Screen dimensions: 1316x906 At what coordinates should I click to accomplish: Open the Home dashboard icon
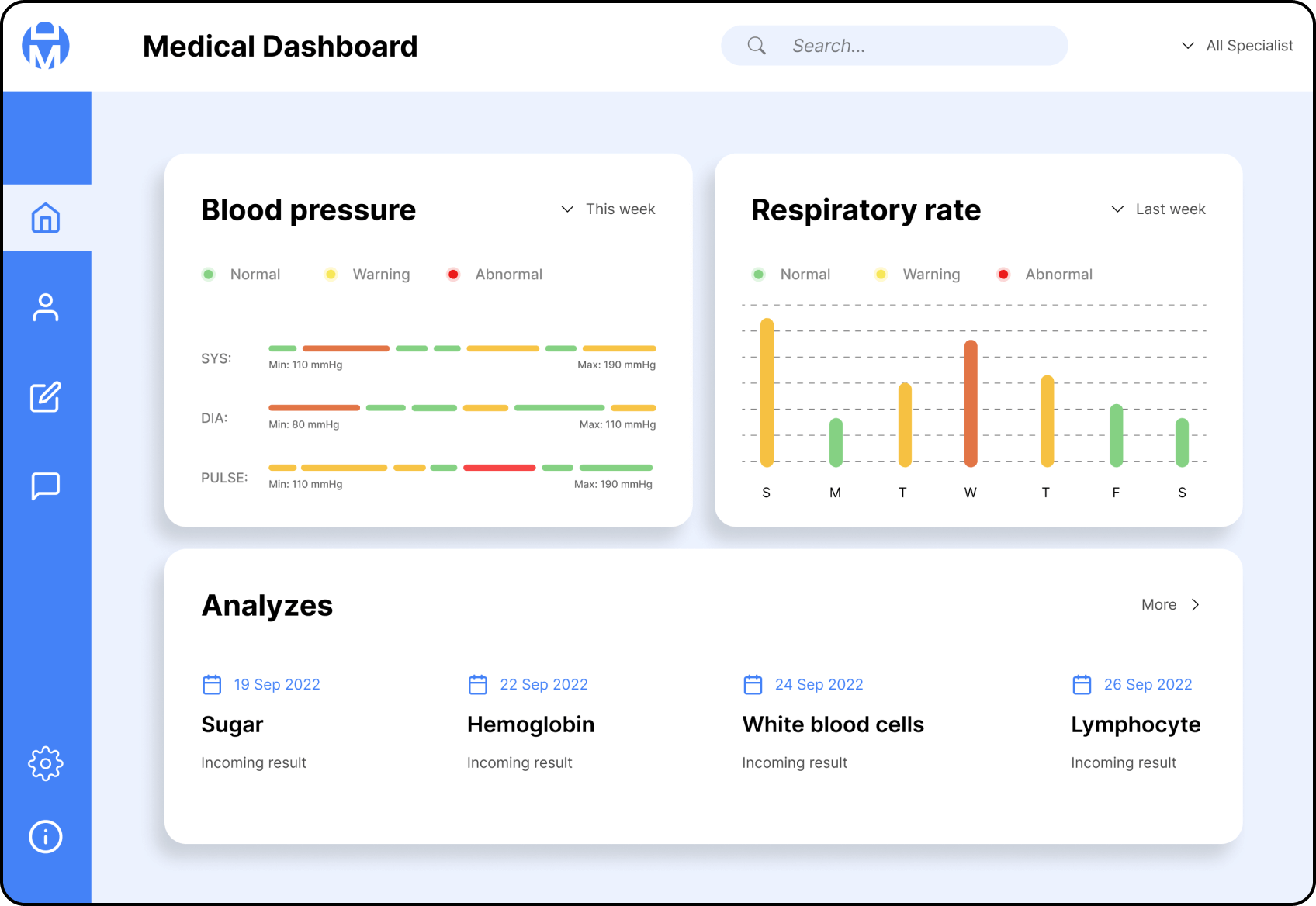point(46,219)
